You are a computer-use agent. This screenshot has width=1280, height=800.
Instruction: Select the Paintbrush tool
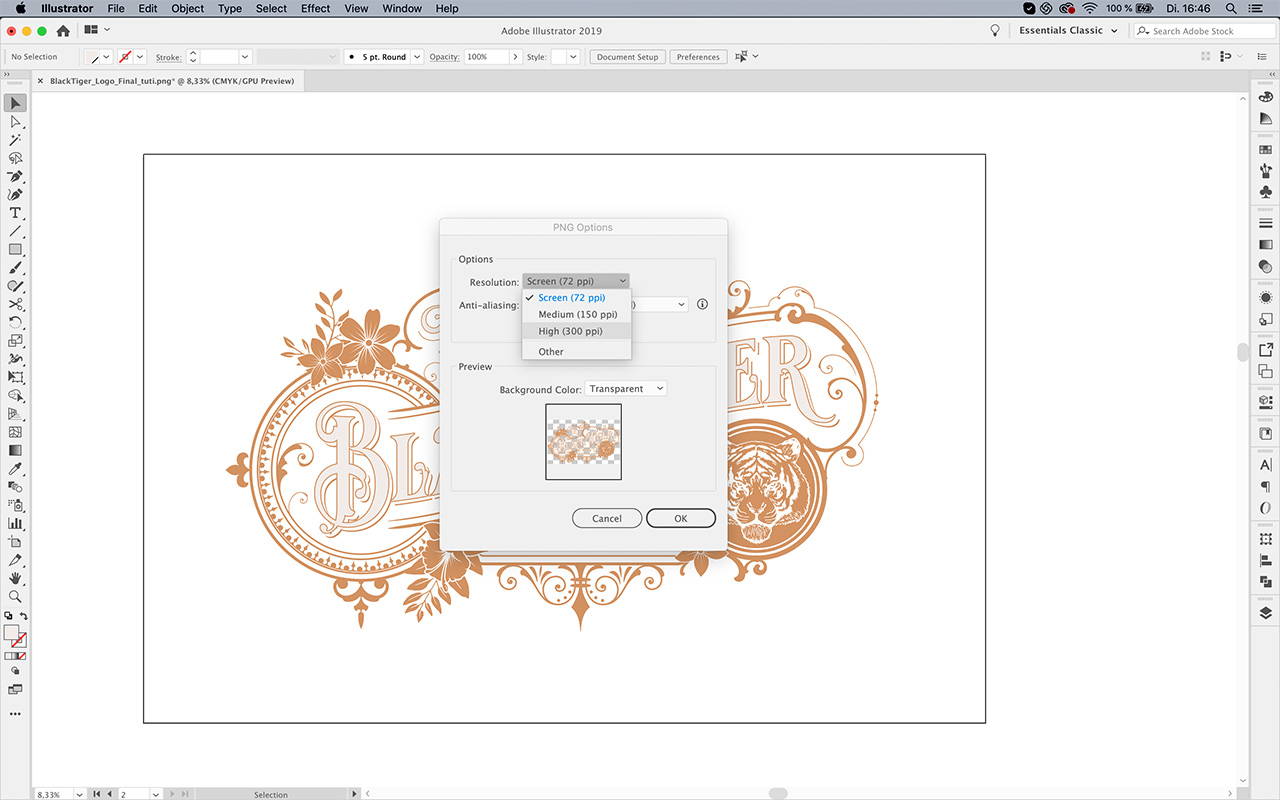click(x=15, y=268)
